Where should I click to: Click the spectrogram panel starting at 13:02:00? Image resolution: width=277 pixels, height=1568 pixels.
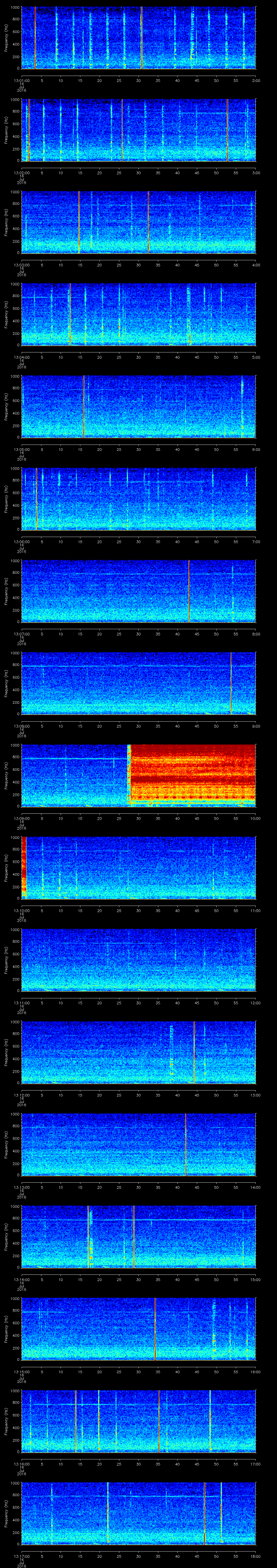pyautogui.click(x=138, y=130)
